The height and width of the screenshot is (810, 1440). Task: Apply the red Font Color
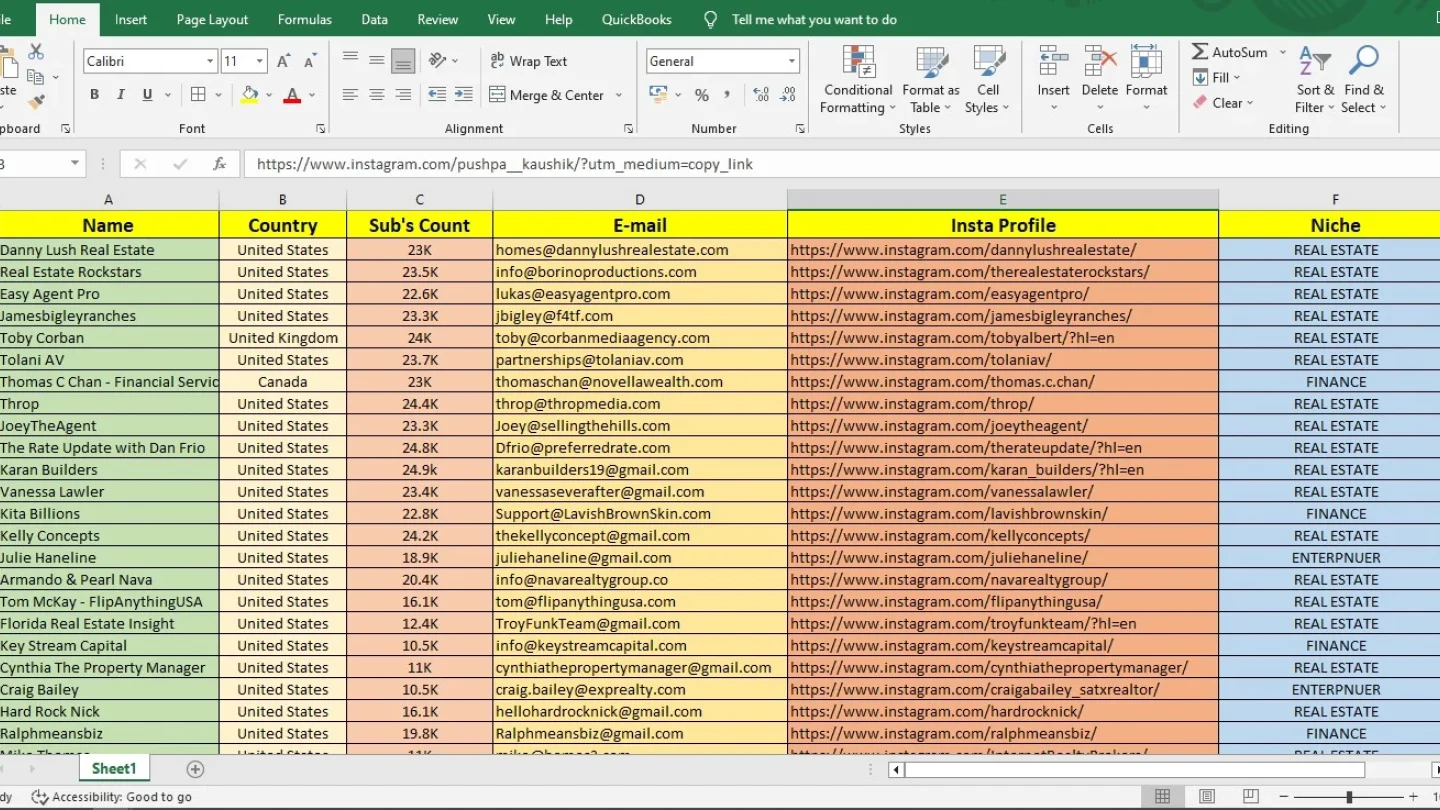point(292,95)
